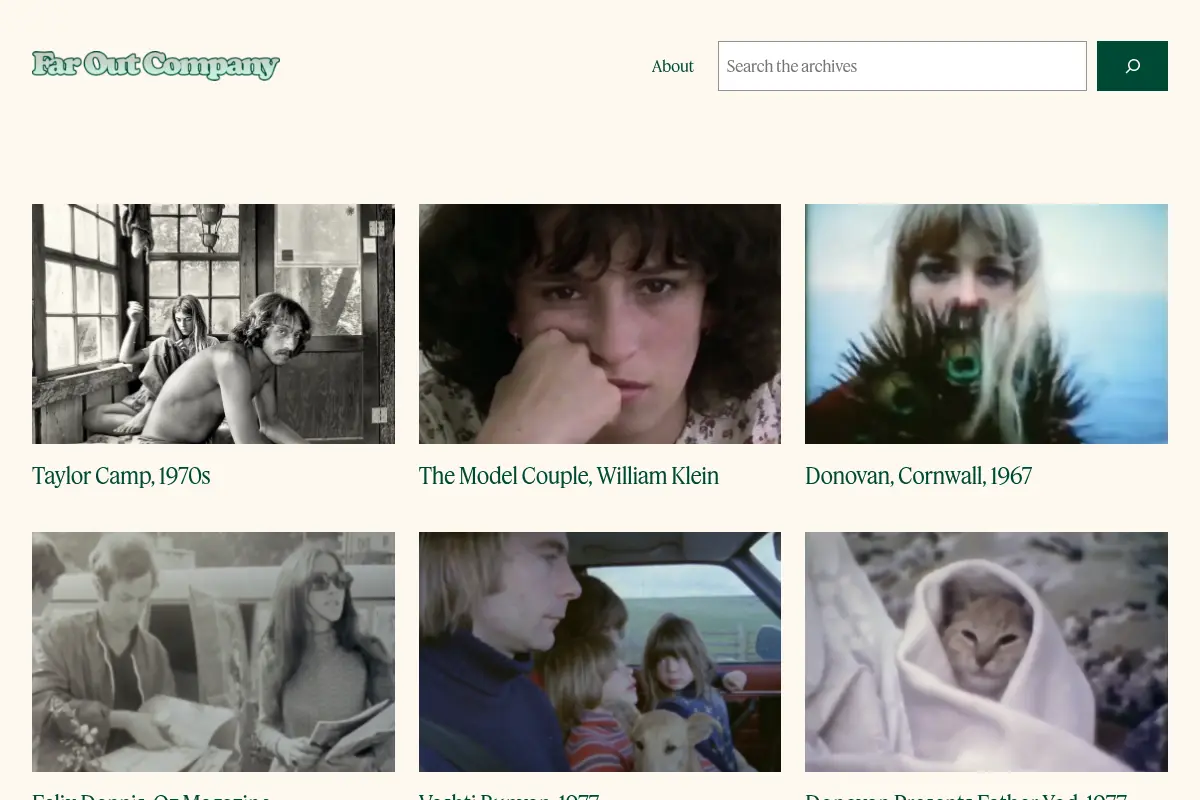Viewport: 1200px width, 800px height.
Task: Open the thumbnail of couple reading magazines
Action: (x=213, y=652)
